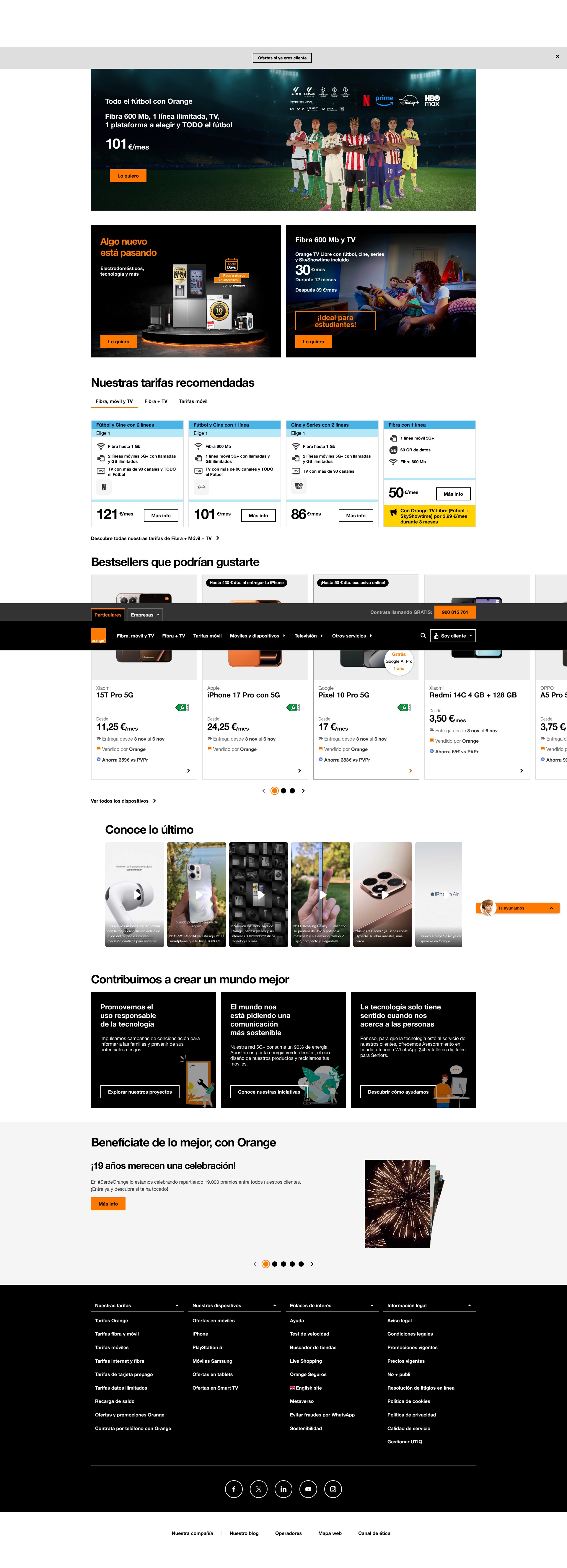The width and height of the screenshot is (567, 1568).
Task: Select Fibra, móvil y TV tariffs tab
Action: tap(114, 401)
